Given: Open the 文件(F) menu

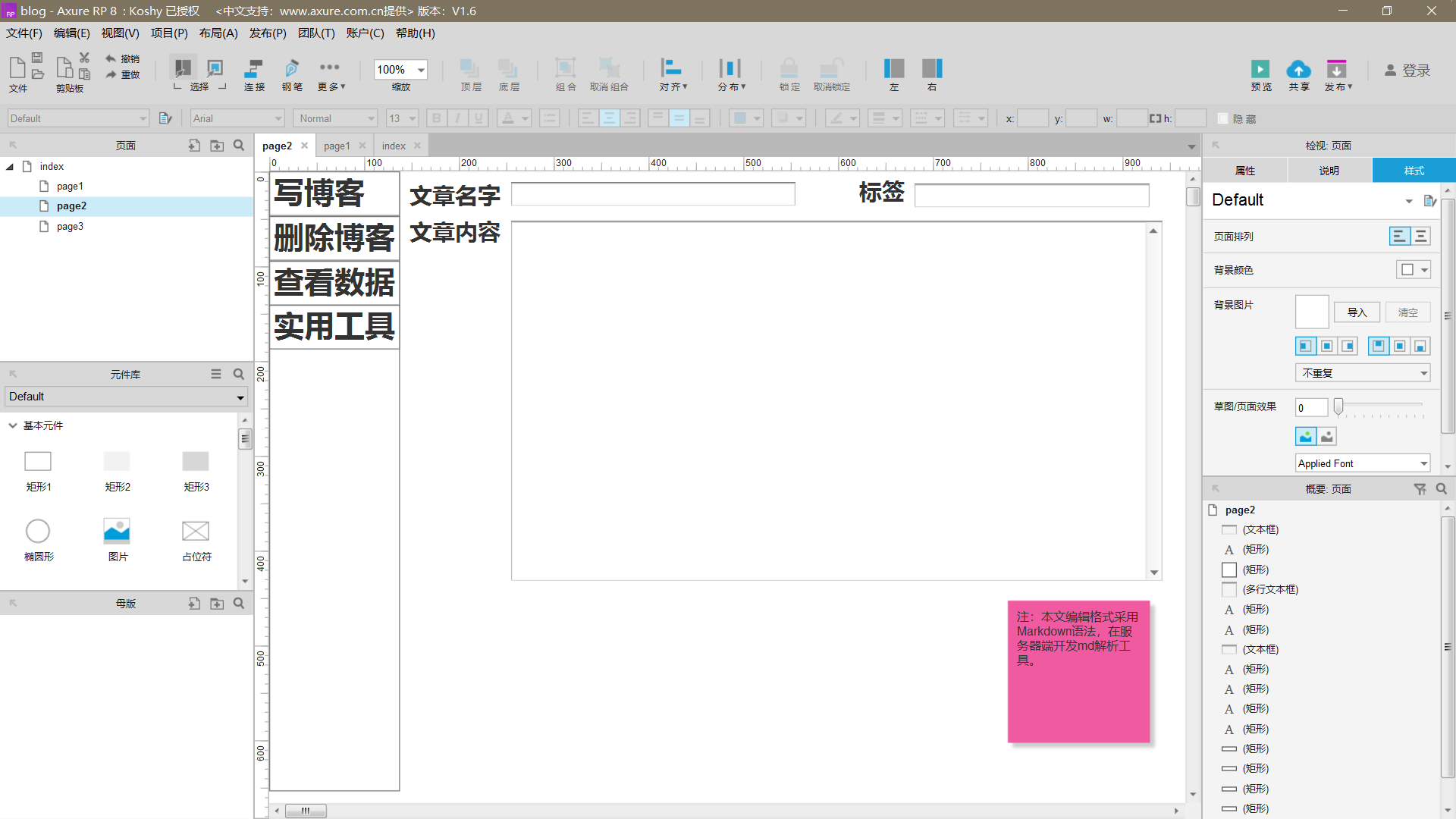Looking at the screenshot, I should (24, 33).
